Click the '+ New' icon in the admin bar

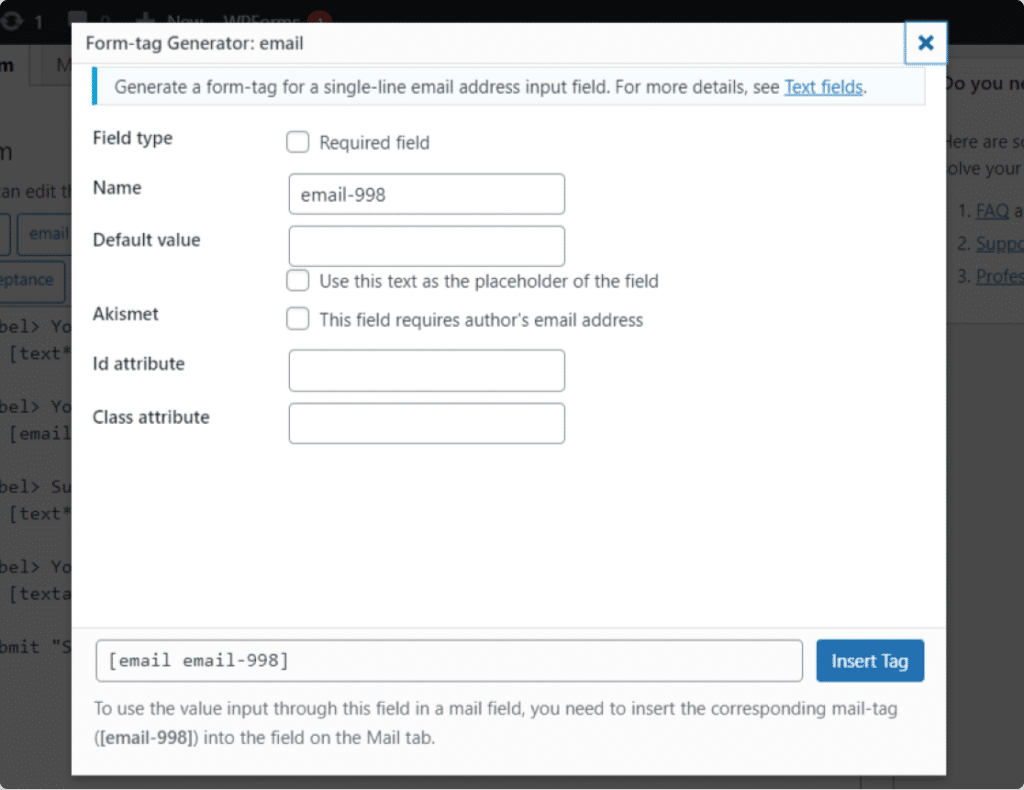click(145, 18)
